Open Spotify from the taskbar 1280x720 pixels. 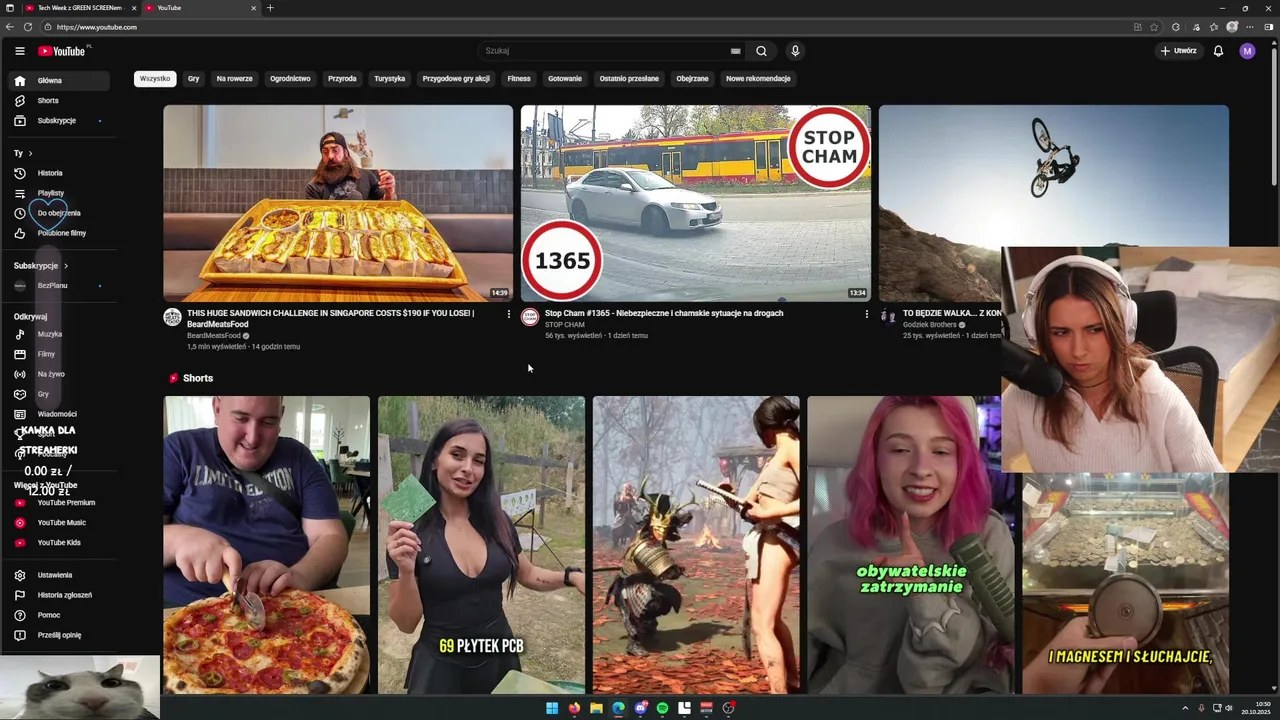click(662, 708)
